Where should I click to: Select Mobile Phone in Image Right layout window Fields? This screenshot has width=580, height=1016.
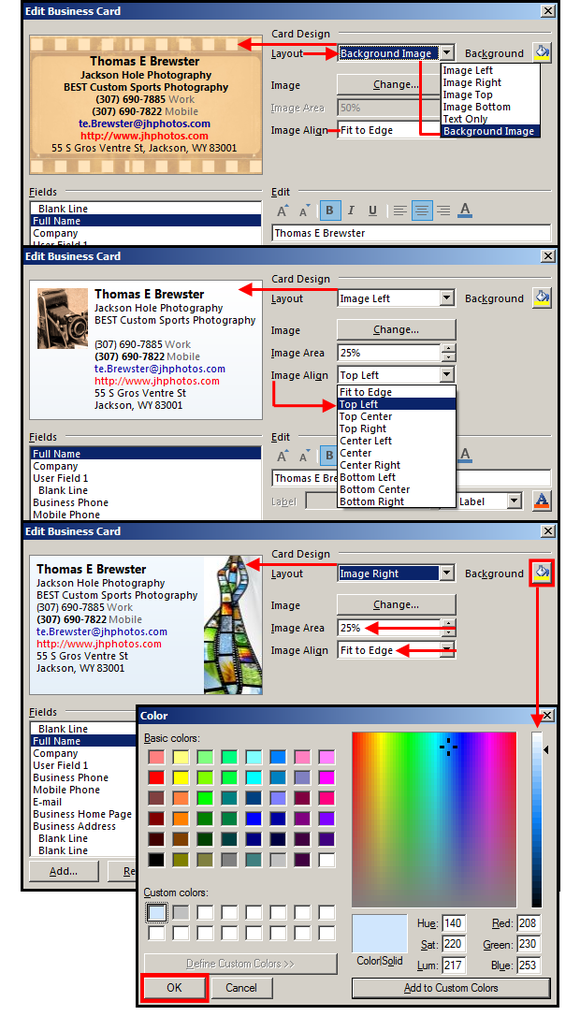(84, 790)
